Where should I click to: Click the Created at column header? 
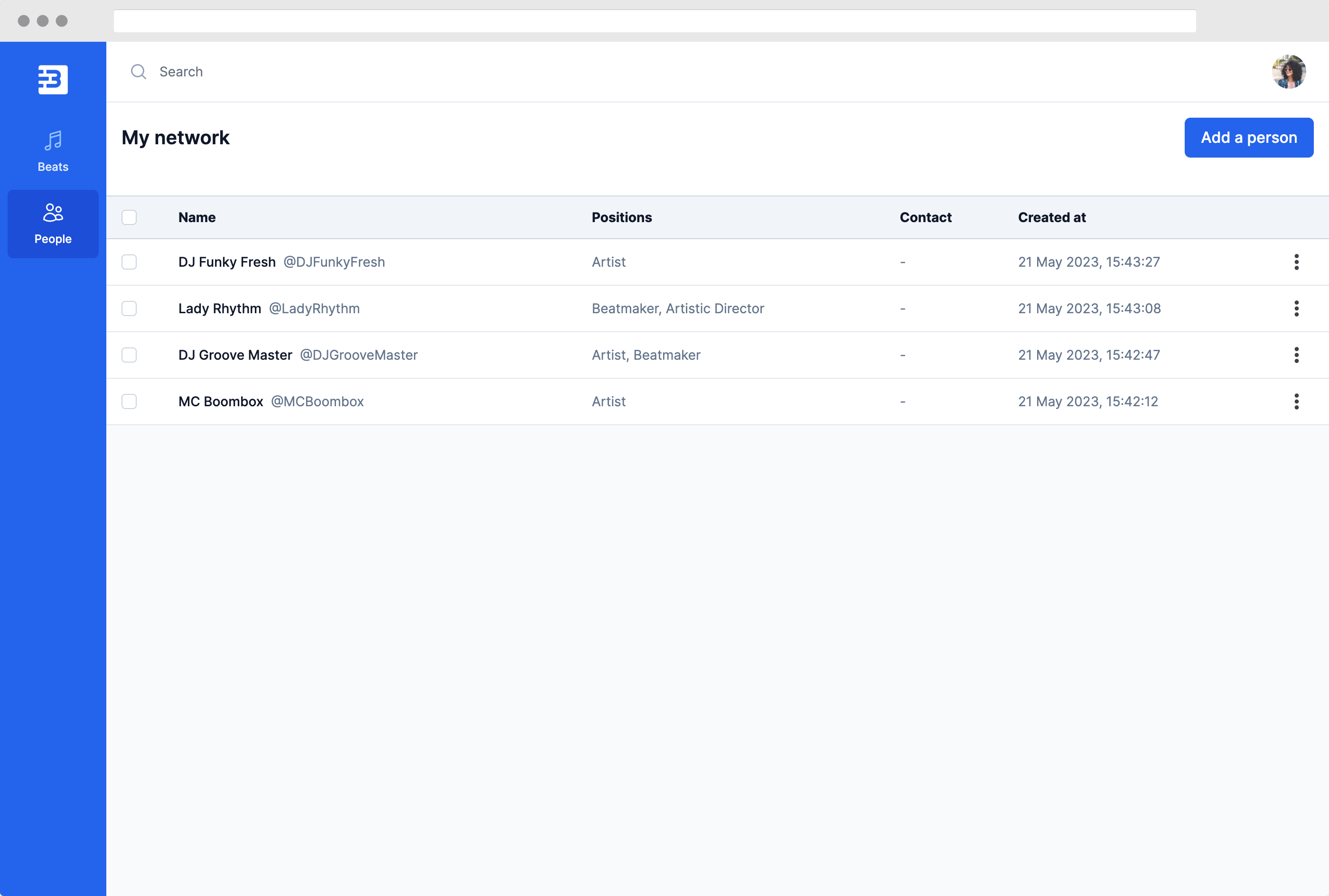pyautogui.click(x=1051, y=217)
